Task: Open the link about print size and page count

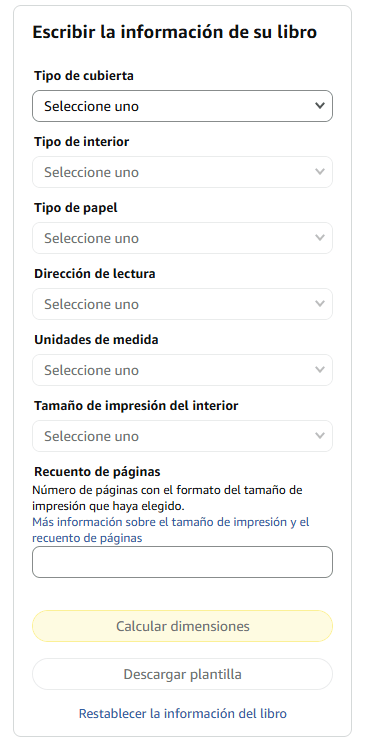Action: pos(170,530)
